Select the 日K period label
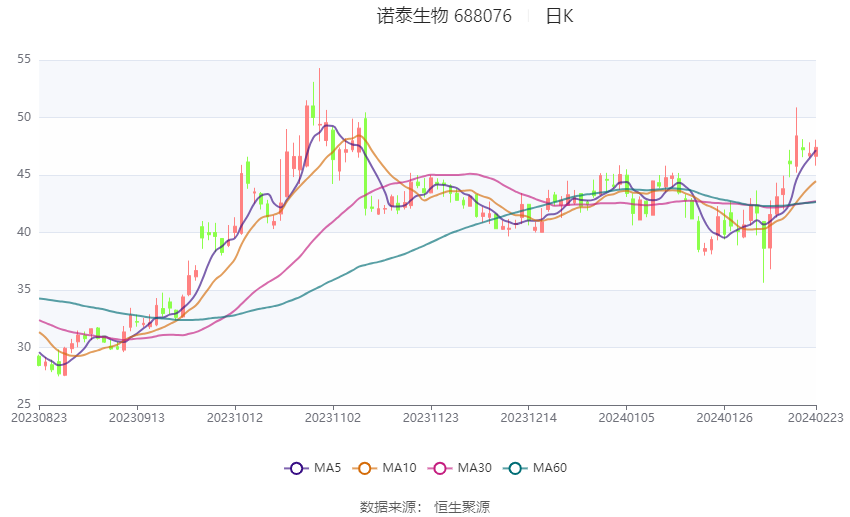 559,16
